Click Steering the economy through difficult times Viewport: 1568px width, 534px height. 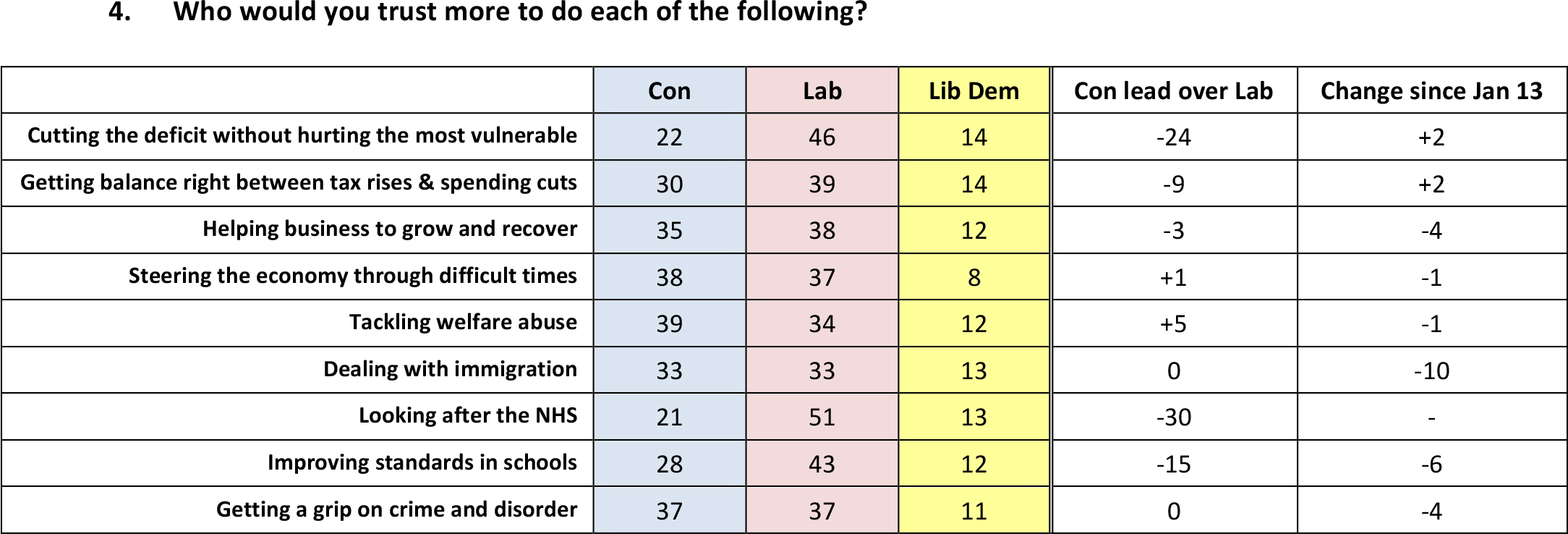(352, 276)
